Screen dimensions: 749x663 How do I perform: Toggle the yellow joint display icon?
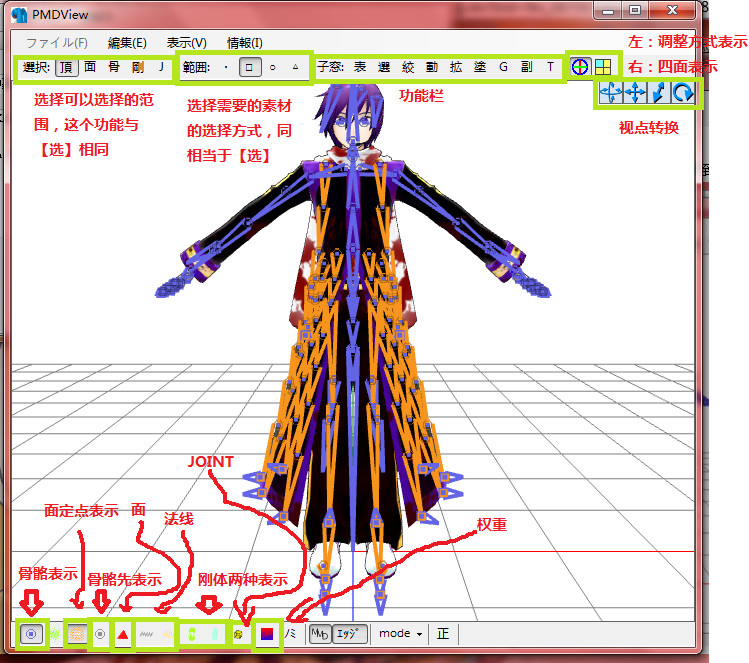click(x=238, y=634)
